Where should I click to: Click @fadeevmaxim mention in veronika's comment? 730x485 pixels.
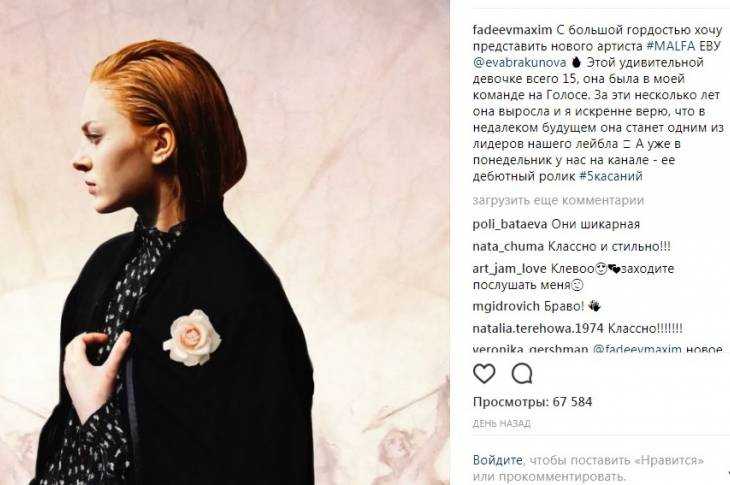(x=637, y=349)
